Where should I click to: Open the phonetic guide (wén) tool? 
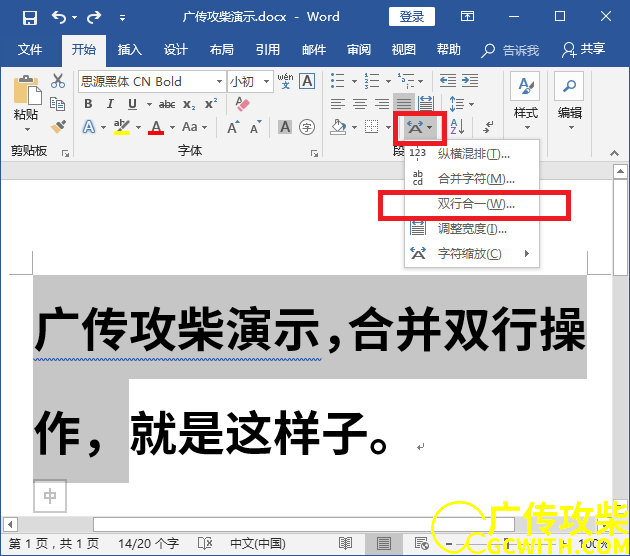click(285, 81)
